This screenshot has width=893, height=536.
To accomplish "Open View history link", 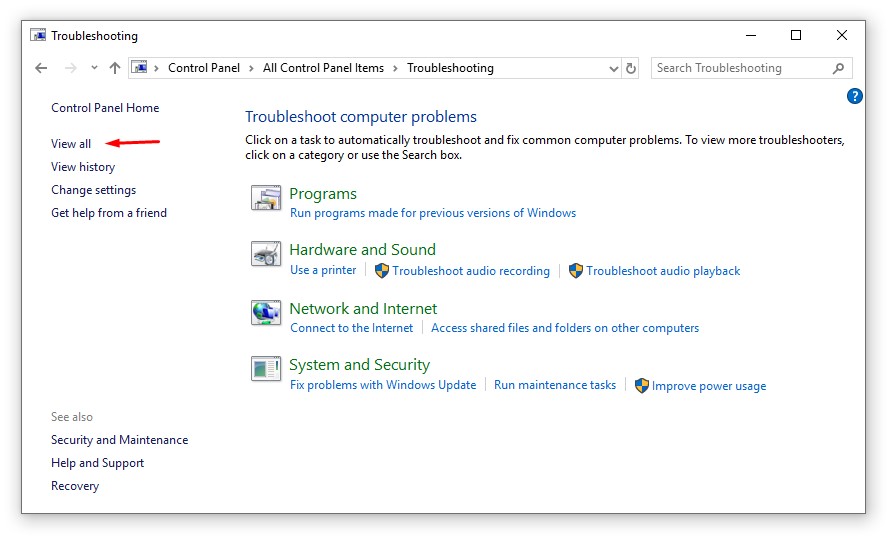I will tap(83, 167).
